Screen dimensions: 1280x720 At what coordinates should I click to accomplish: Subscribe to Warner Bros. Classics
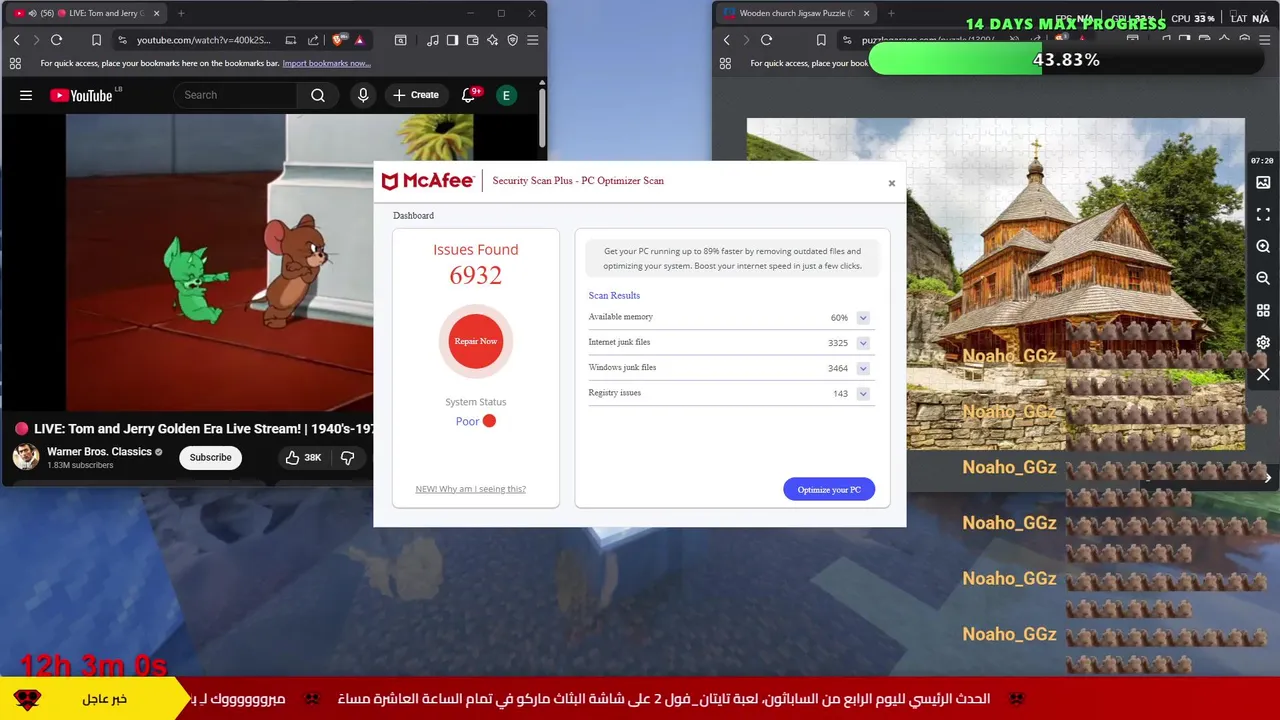pos(210,457)
